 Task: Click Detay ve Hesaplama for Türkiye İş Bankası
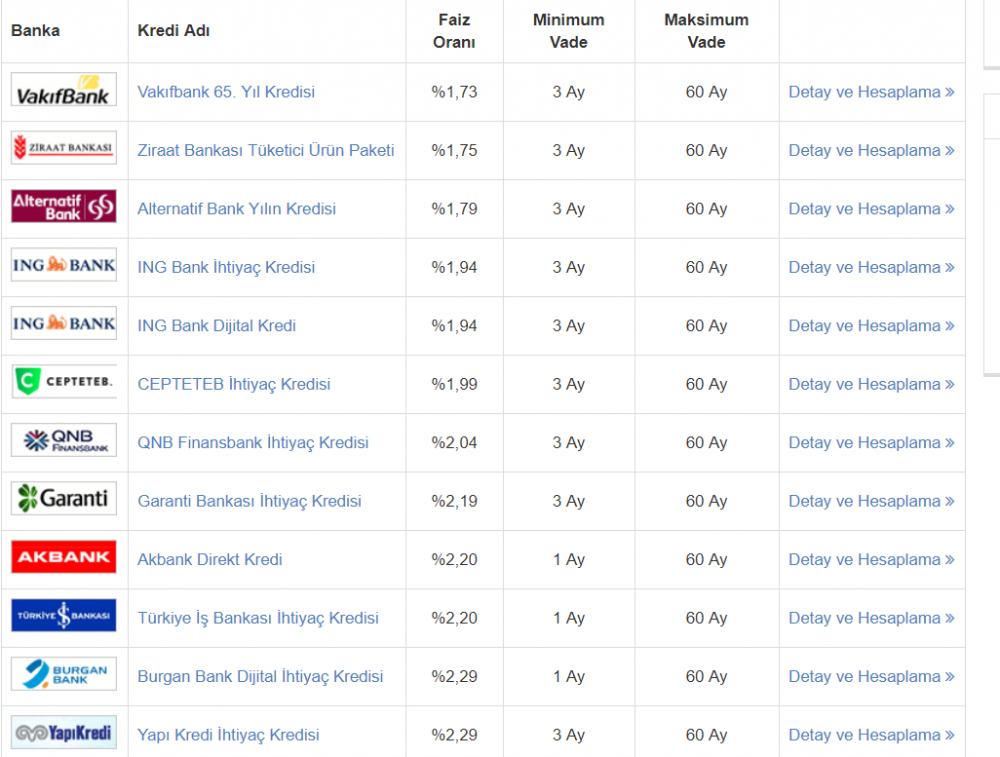871,618
